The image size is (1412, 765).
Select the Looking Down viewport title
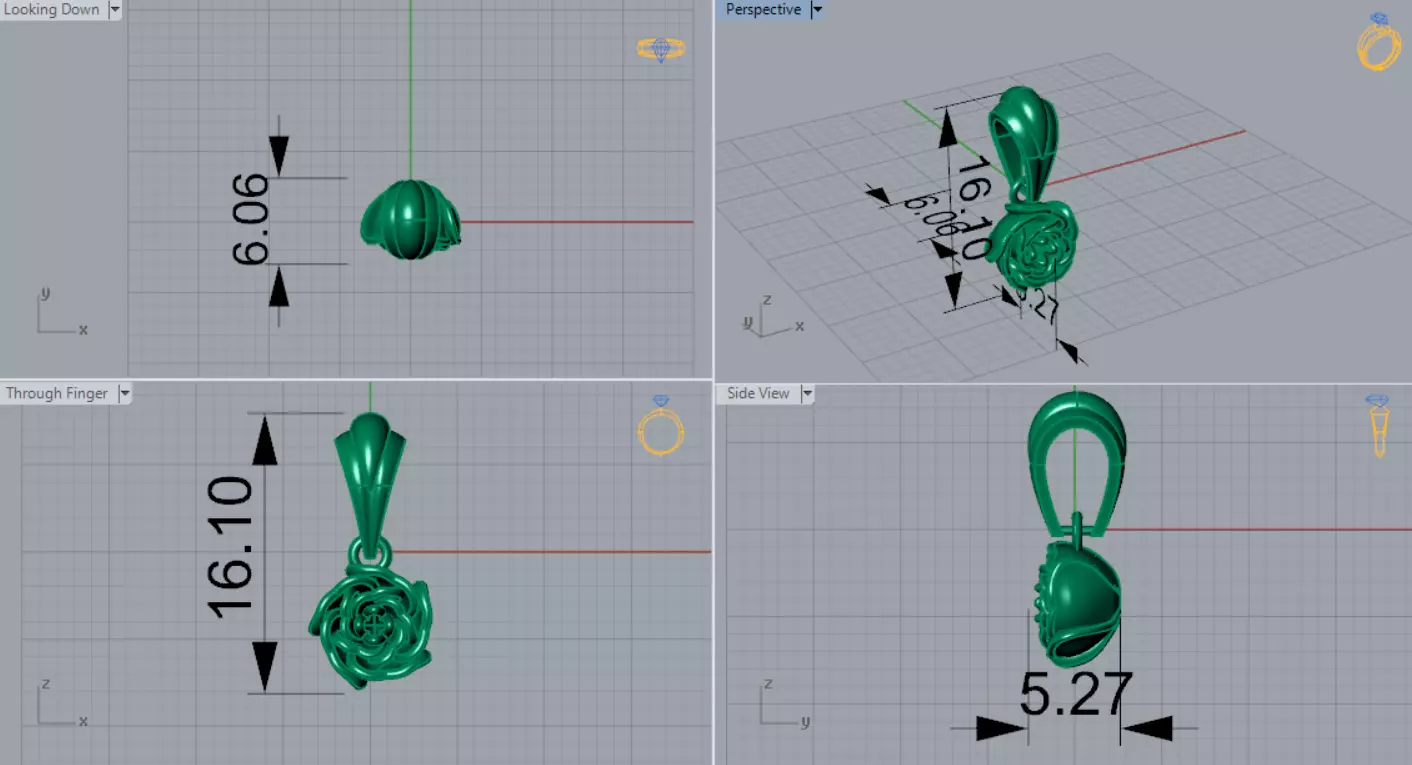(52, 10)
